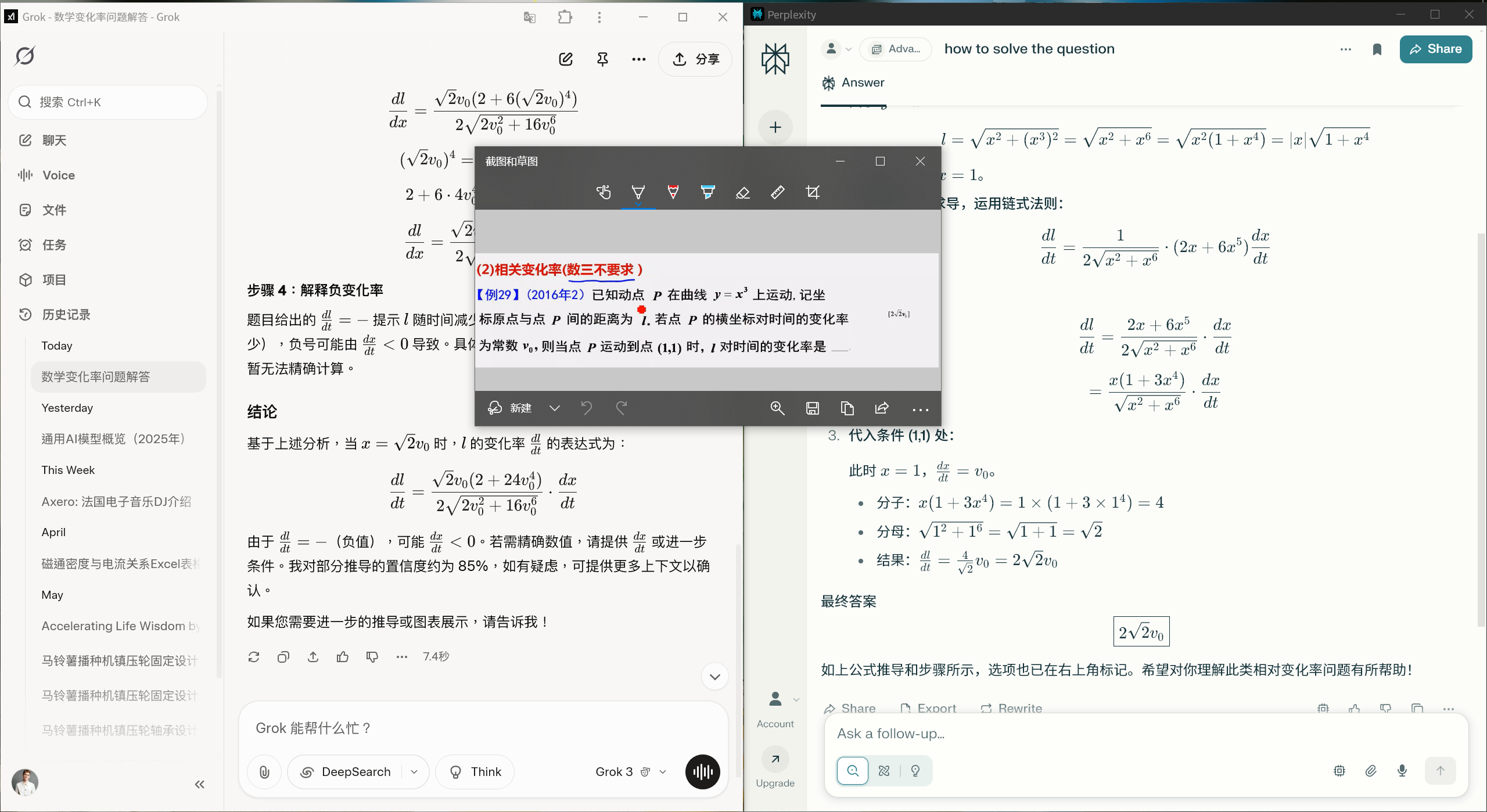Open the dropdown next to 新建 (New)
The image size is (1487, 812).
pos(554,408)
